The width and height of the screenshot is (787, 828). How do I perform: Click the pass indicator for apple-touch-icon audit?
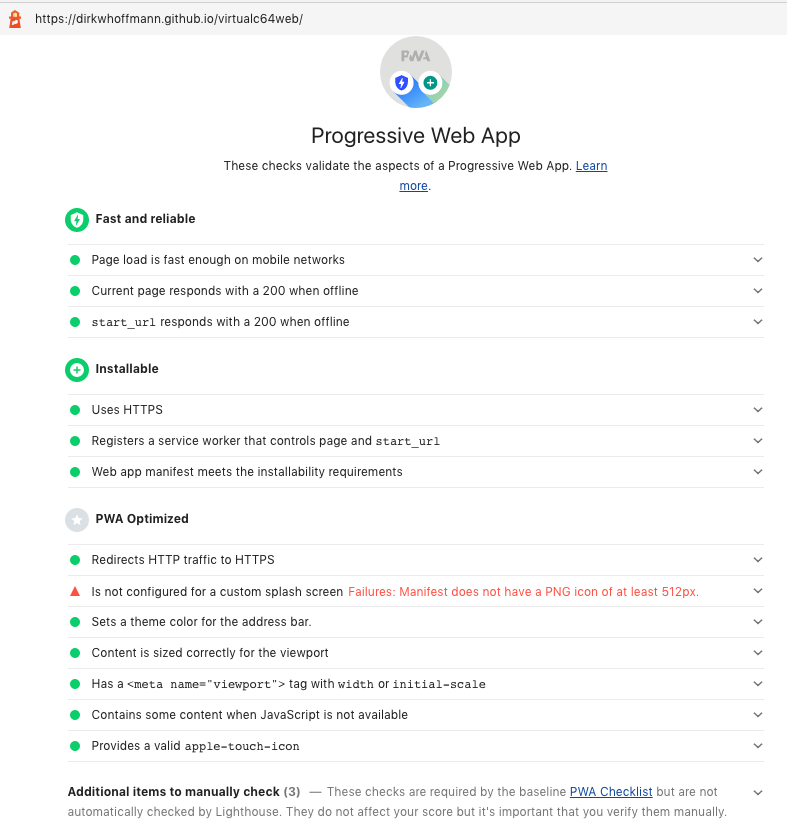coord(74,745)
